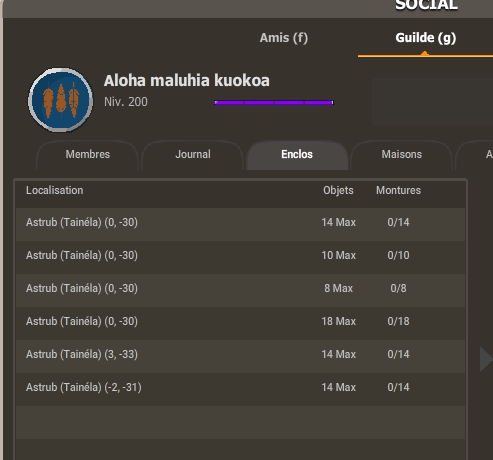Screen dimensions: 493x460
Task: Select the Astrub (Tainéla) (3, -33) paddock
Action: coord(240,354)
